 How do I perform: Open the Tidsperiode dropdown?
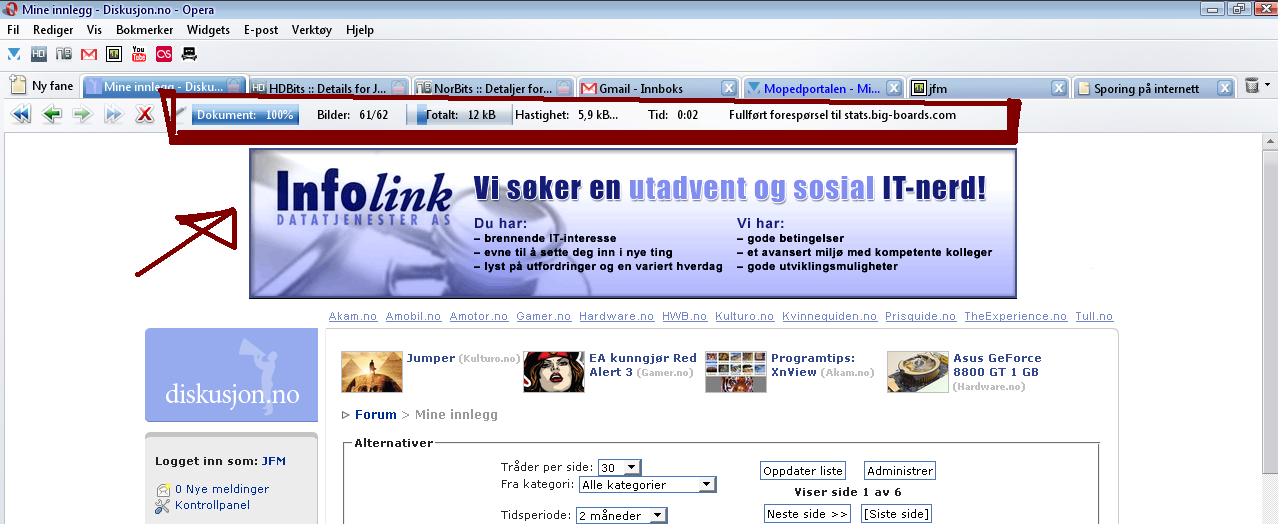[621, 516]
